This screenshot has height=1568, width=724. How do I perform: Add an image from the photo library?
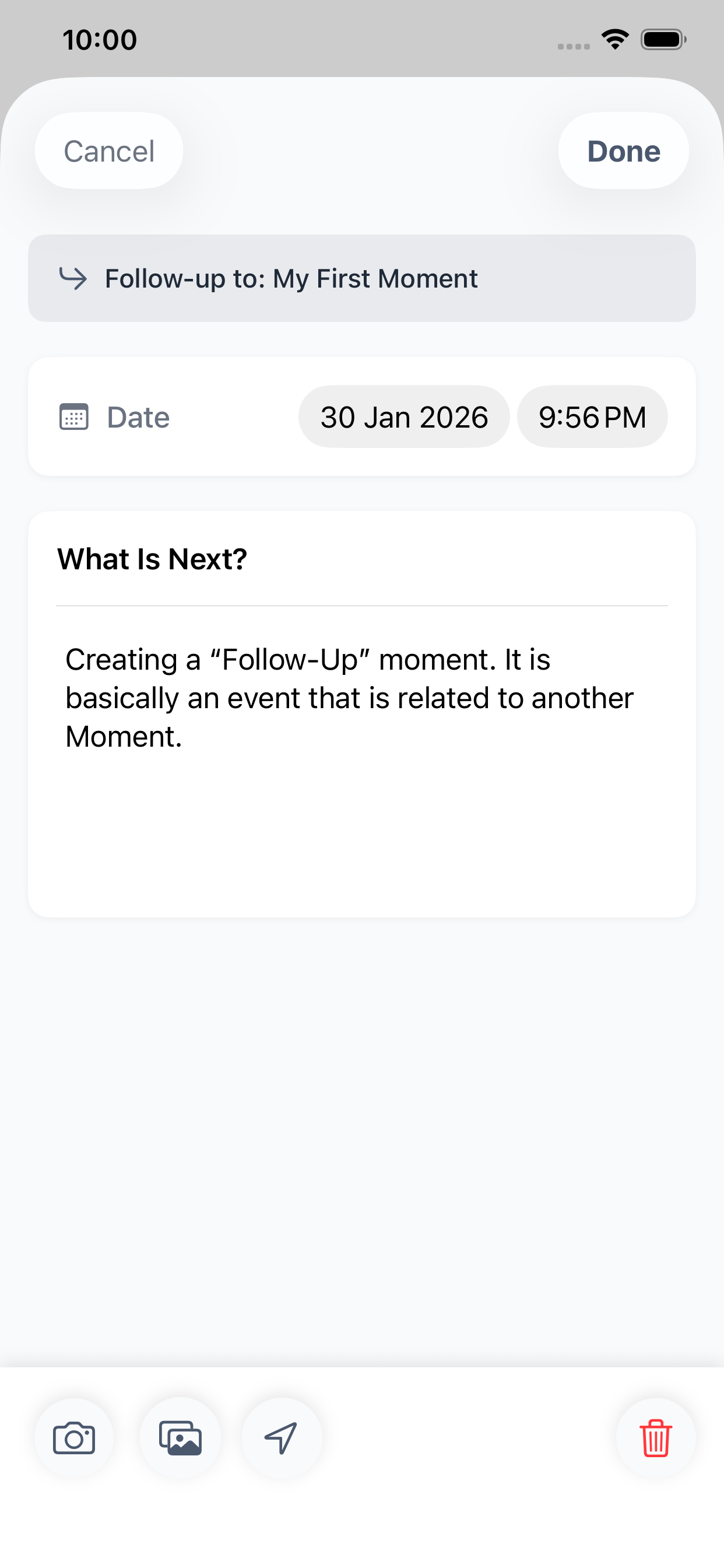[x=180, y=1438]
